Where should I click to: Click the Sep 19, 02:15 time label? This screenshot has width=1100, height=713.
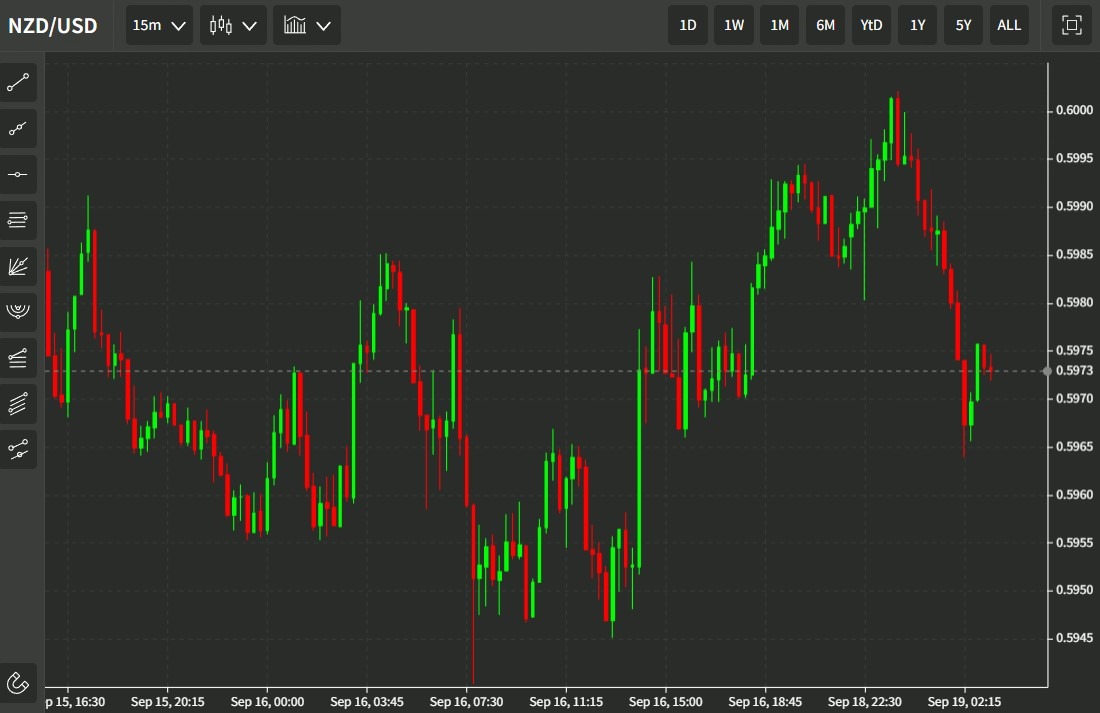click(965, 702)
